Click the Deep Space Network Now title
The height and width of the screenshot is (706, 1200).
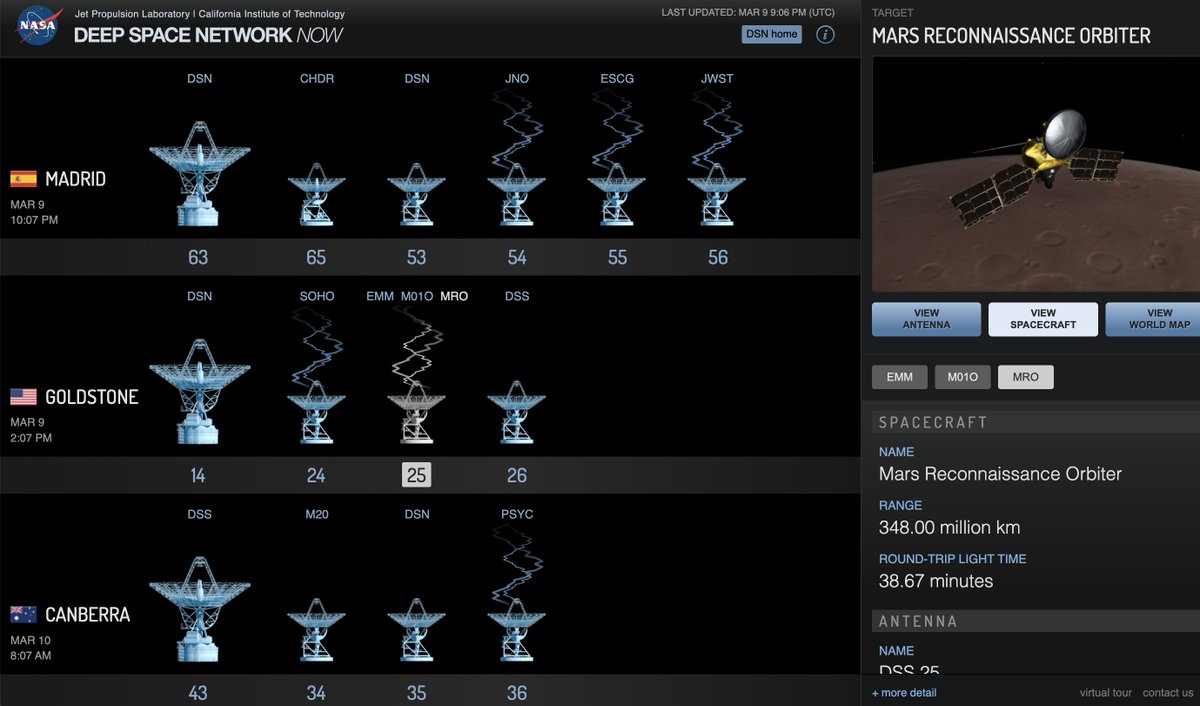point(208,35)
